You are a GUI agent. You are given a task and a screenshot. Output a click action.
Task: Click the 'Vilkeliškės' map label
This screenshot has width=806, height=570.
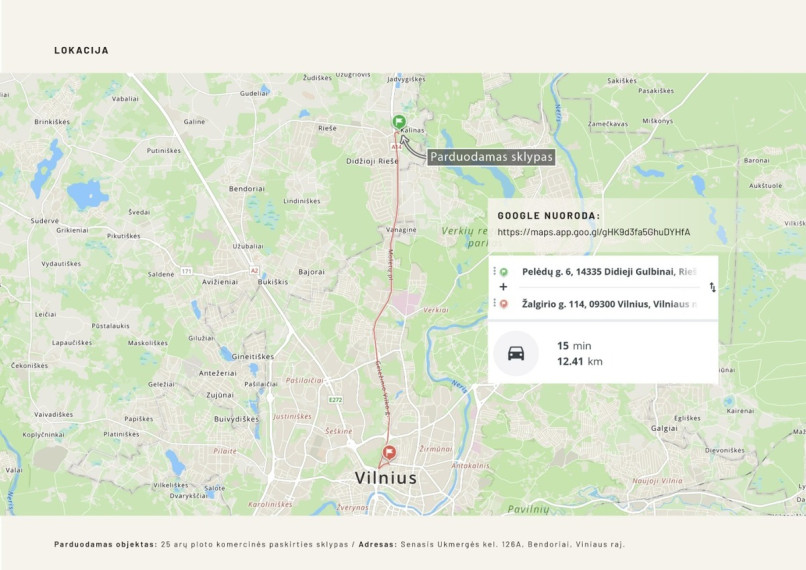(171, 485)
